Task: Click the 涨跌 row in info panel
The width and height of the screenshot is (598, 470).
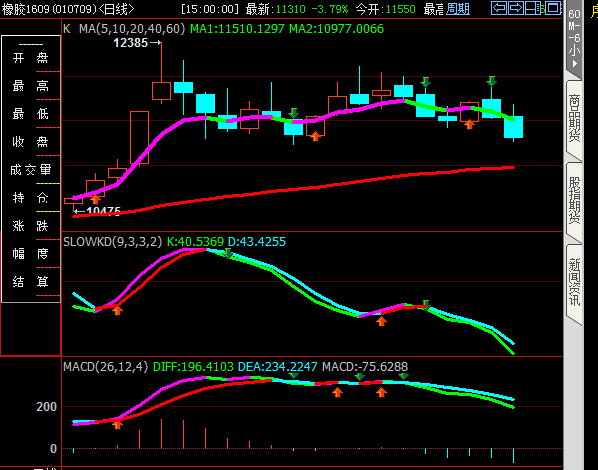Action: (x=31, y=226)
